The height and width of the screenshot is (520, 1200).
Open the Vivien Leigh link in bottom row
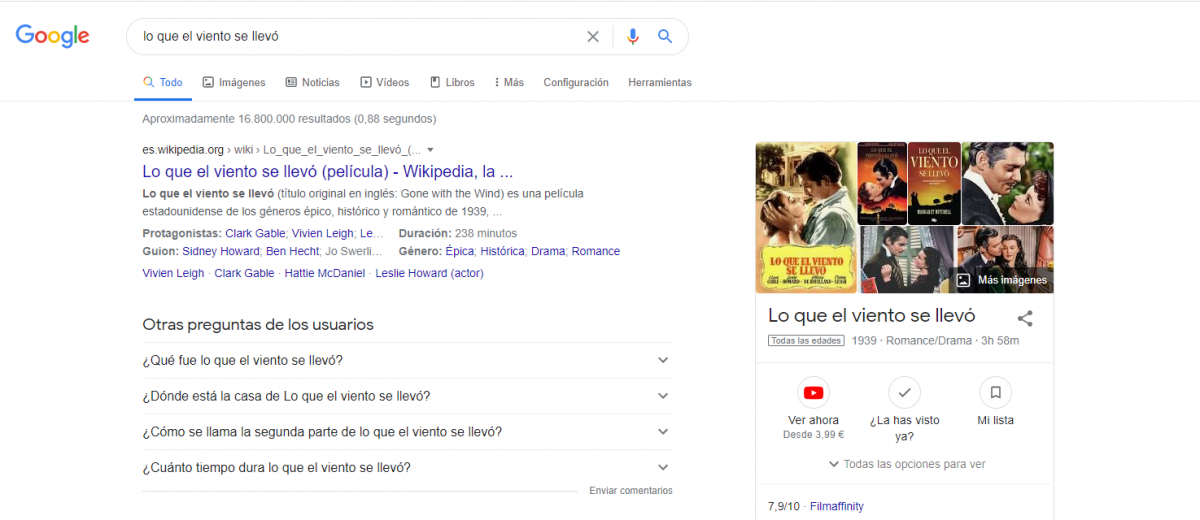pyautogui.click(x=173, y=273)
